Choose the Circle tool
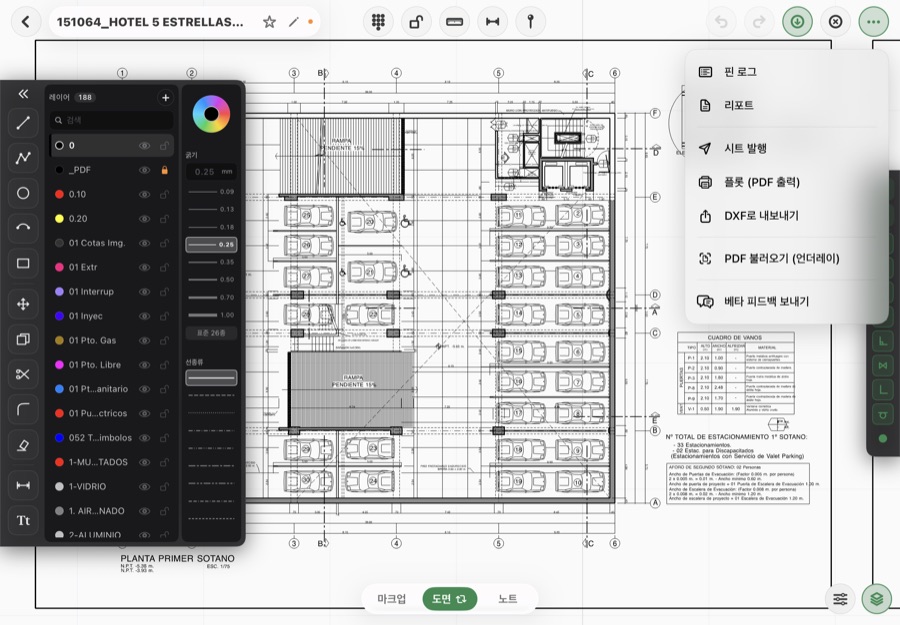The width and height of the screenshot is (900, 625). pyautogui.click(x=23, y=193)
